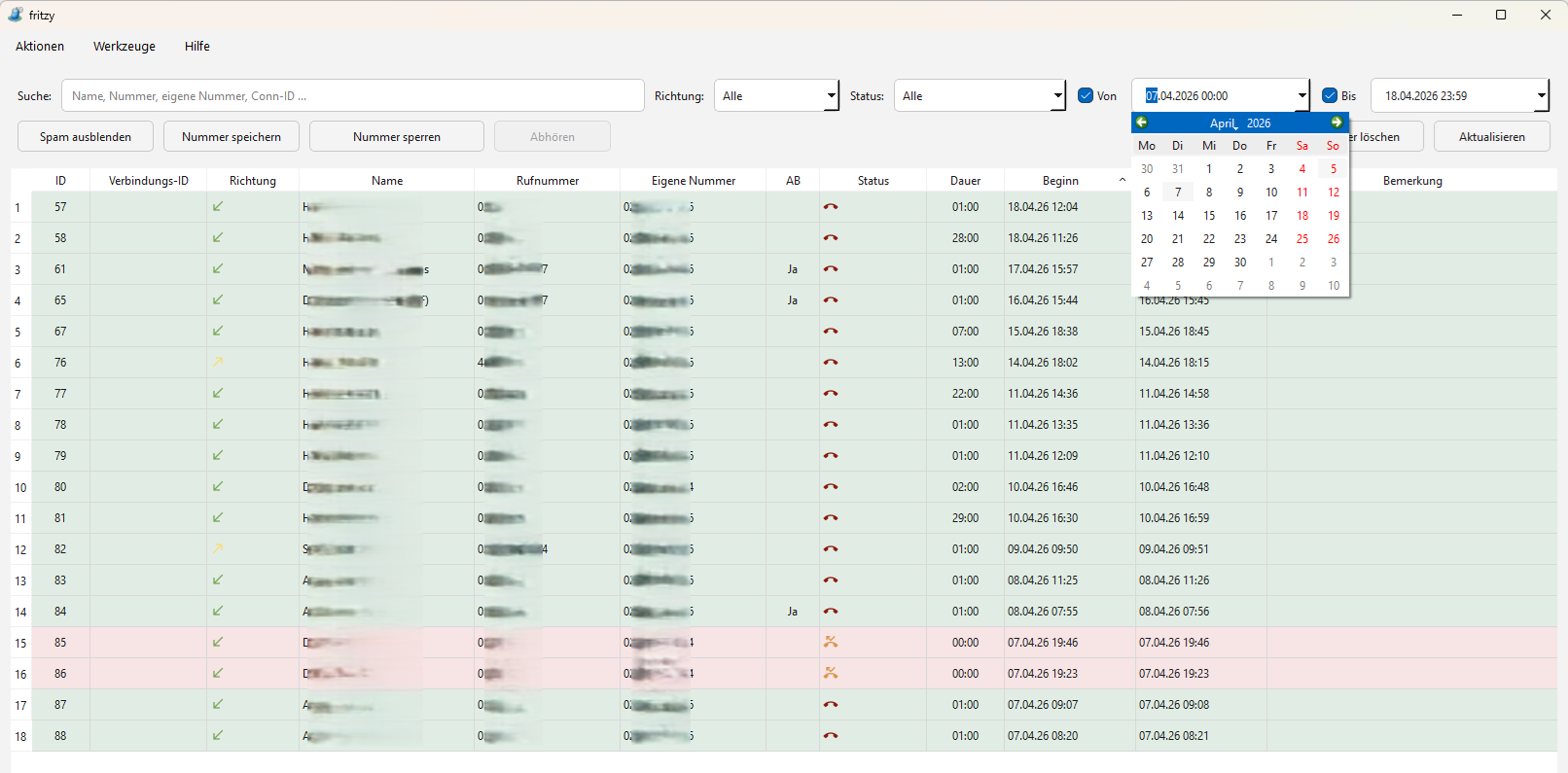Screen dimensions: 1568x773
Task: Sort table by the Beginn column header
Action: 1060,180
